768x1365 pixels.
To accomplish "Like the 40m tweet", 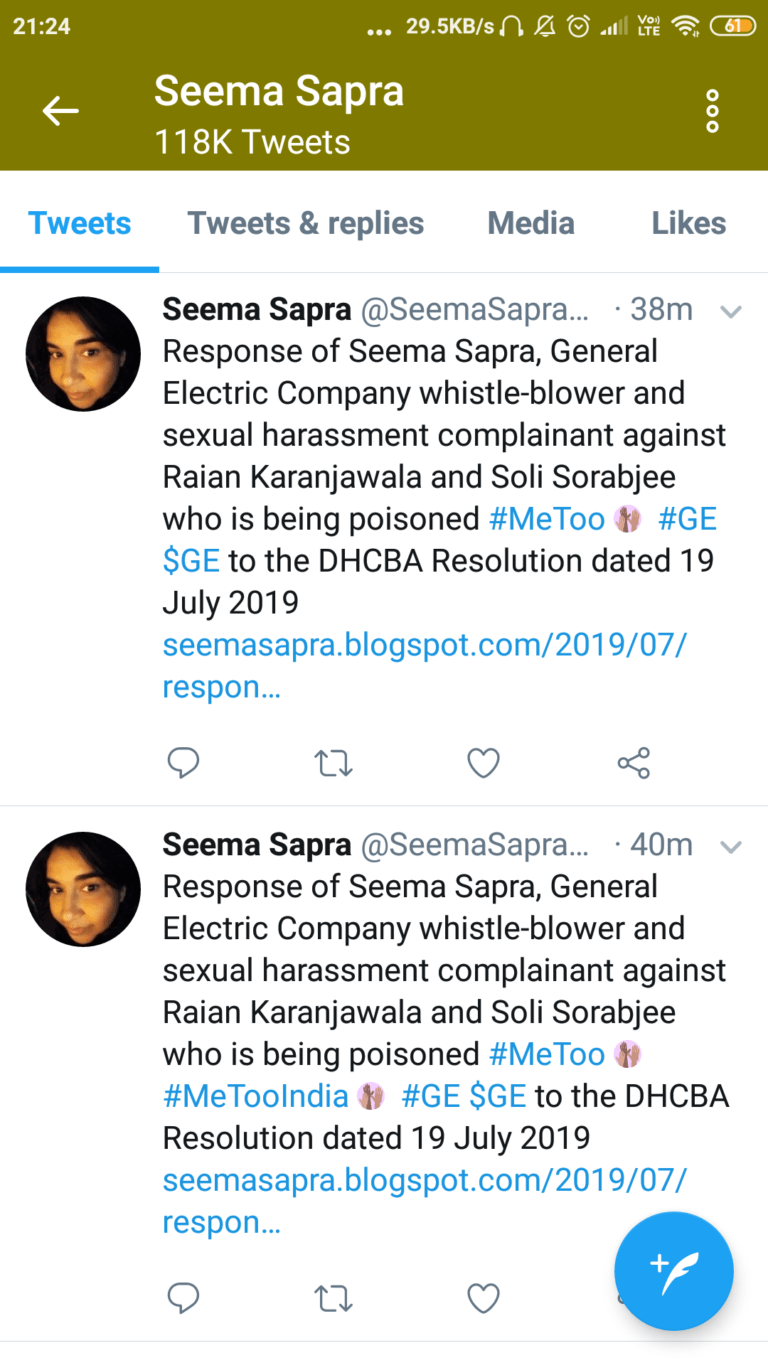I will (483, 1299).
